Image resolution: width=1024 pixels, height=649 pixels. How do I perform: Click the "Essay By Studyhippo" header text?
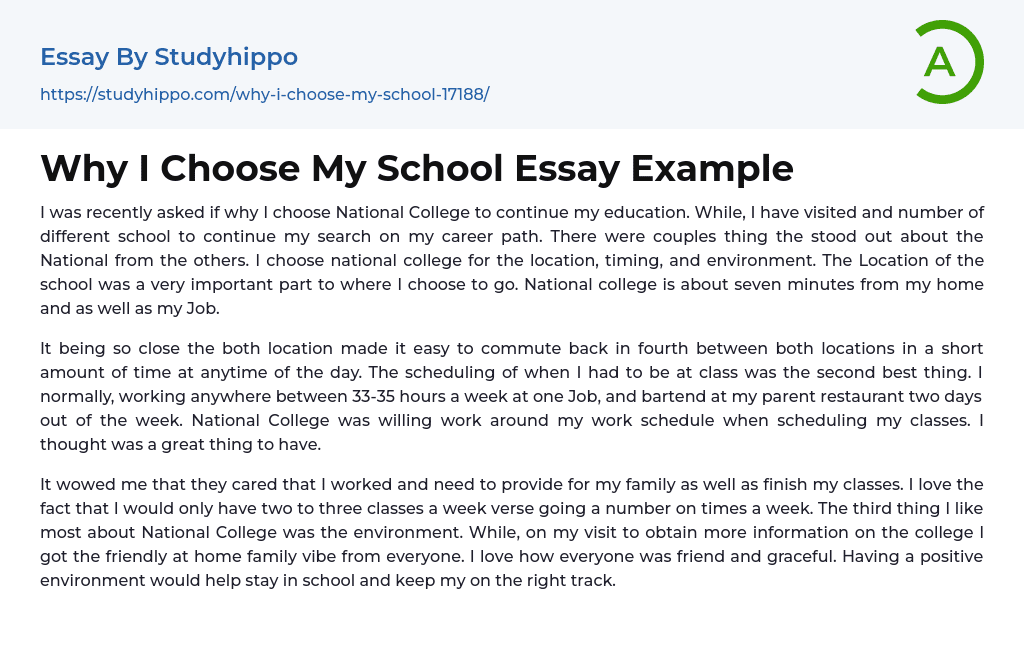pyautogui.click(x=169, y=57)
